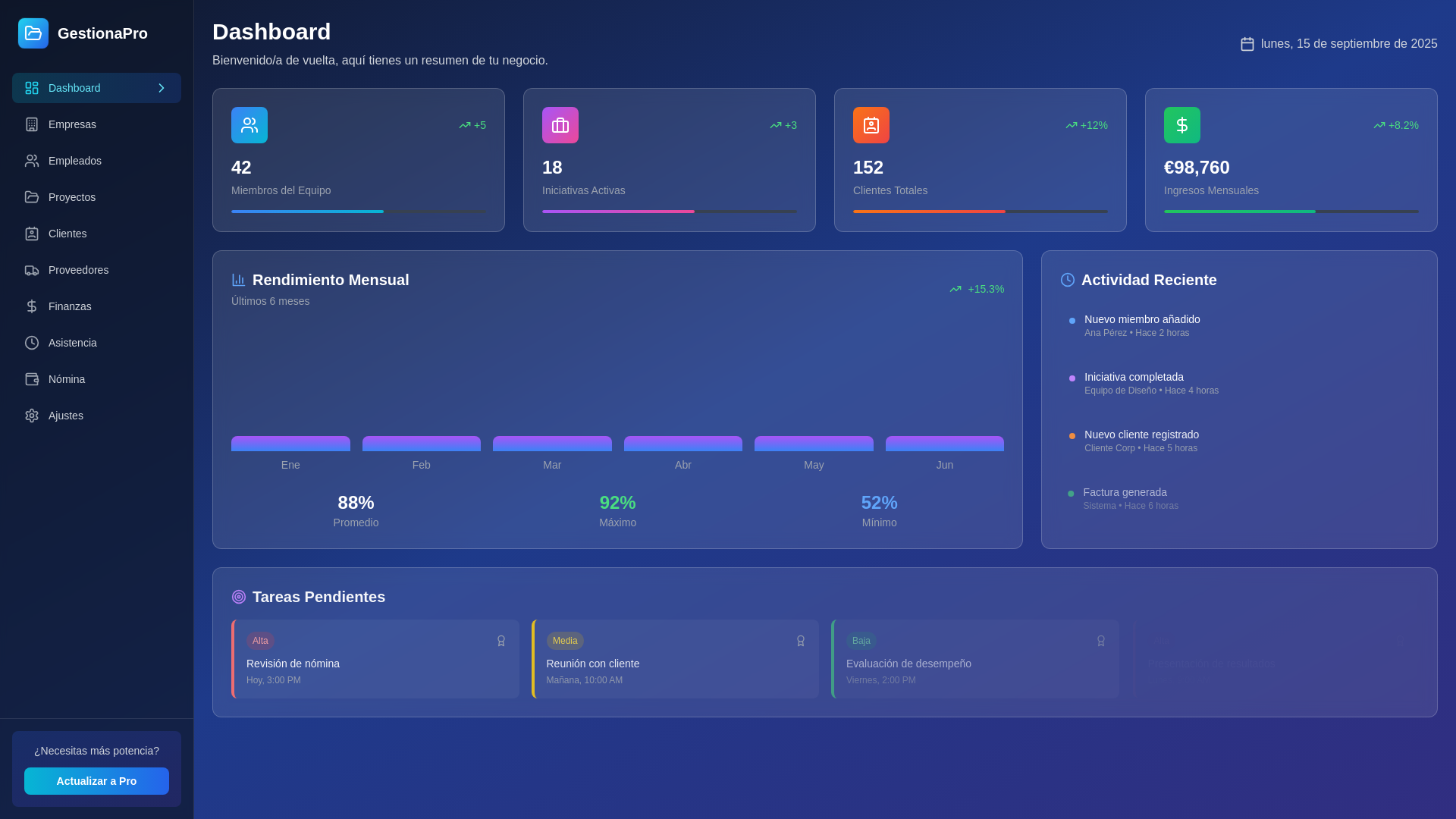Click the GestionaPro folder logo icon
The height and width of the screenshot is (819, 1456).
(33, 33)
